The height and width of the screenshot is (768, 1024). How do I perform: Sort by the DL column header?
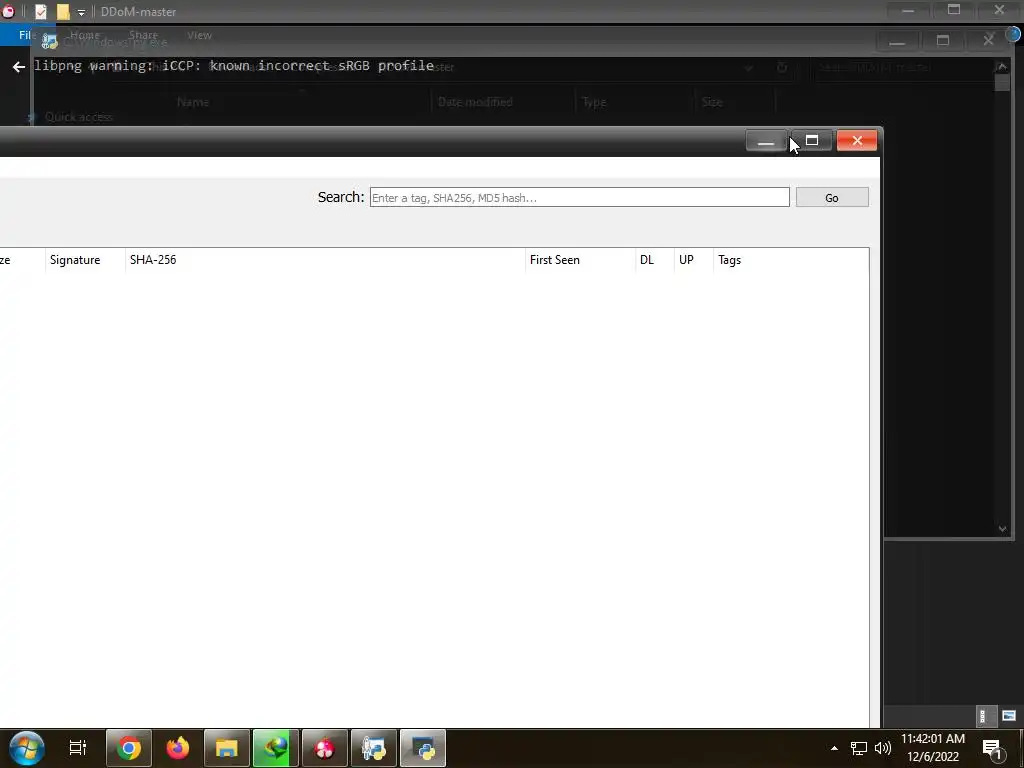coord(654,260)
